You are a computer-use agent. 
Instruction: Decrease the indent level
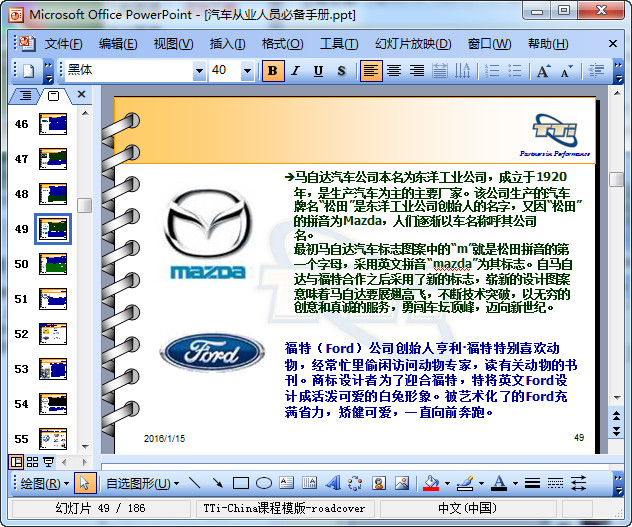596,71
